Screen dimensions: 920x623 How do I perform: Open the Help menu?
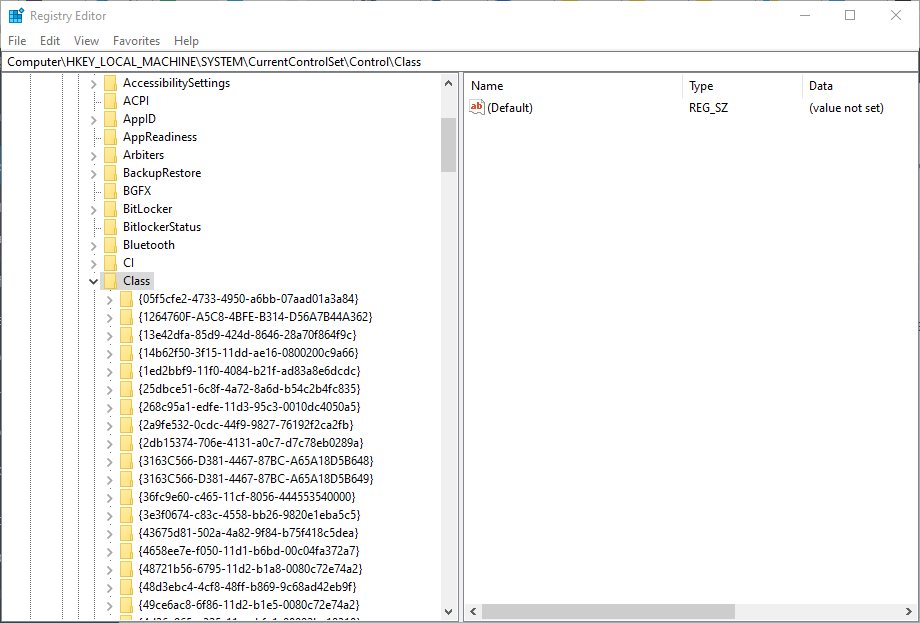pos(186,40)
